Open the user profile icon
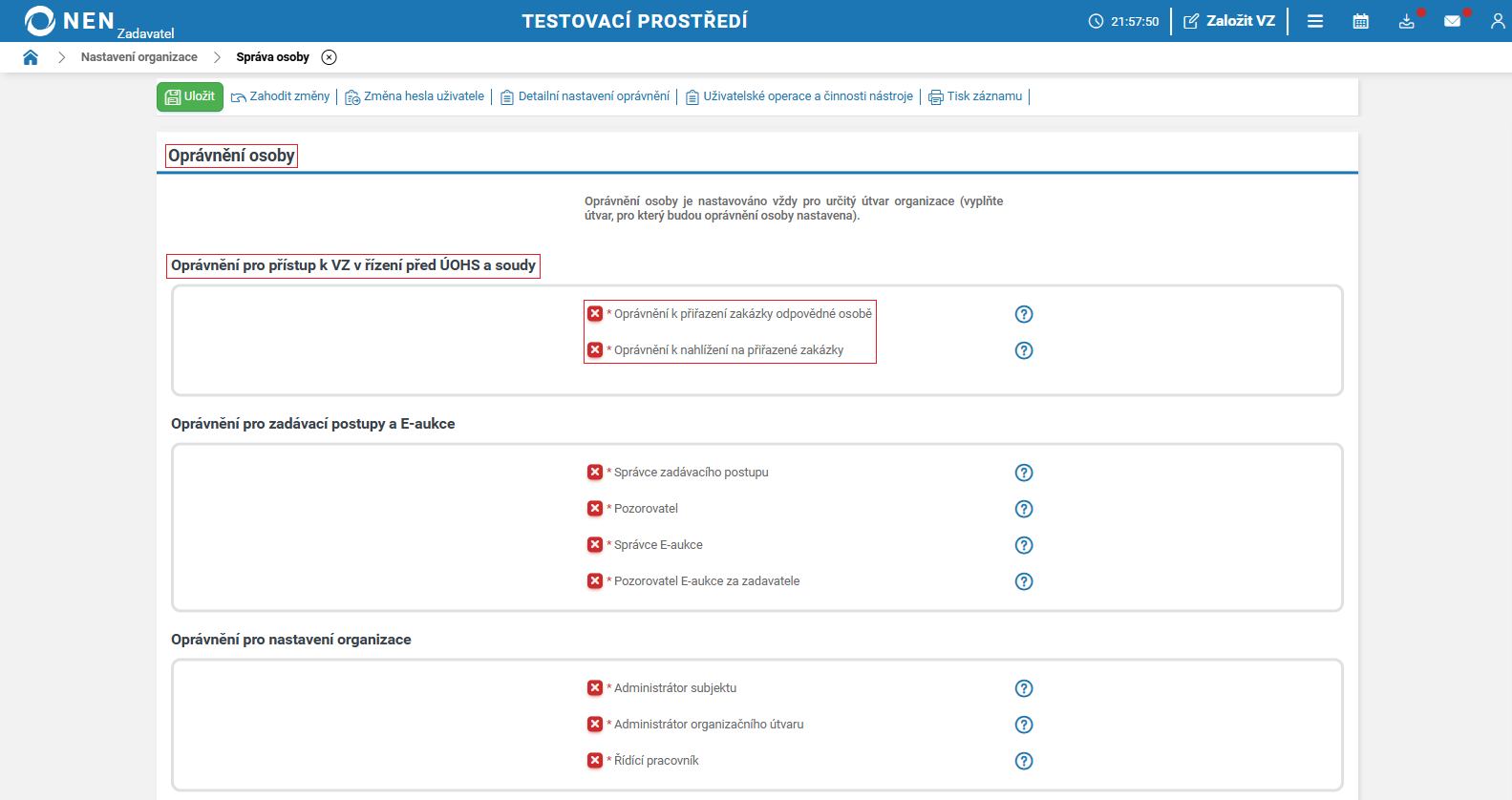This screenshot has width=1512, height=800. (x=1497, y=21)
